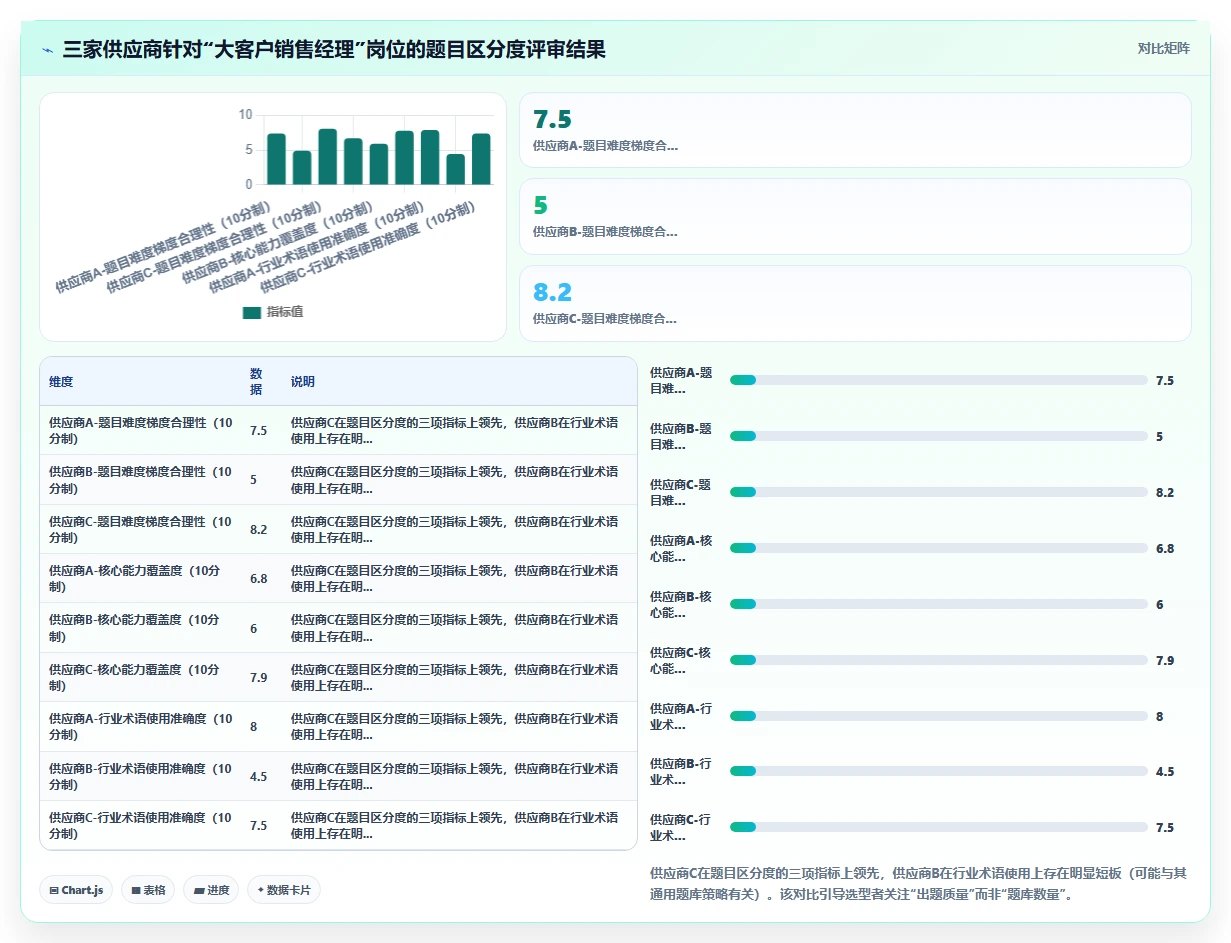Open the 7.5 供应商A data card

click(x=855, y=130)
